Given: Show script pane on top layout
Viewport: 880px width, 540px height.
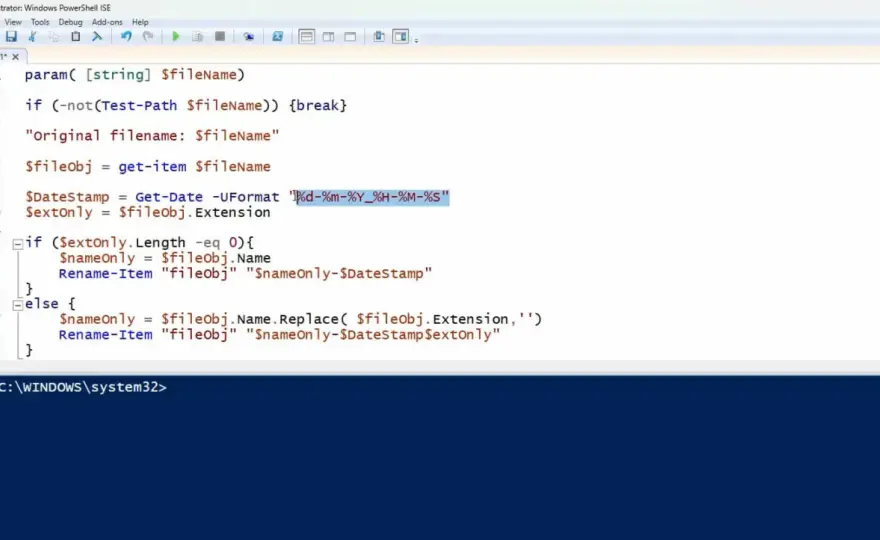Looking at the screenshot, I should 306,36.
